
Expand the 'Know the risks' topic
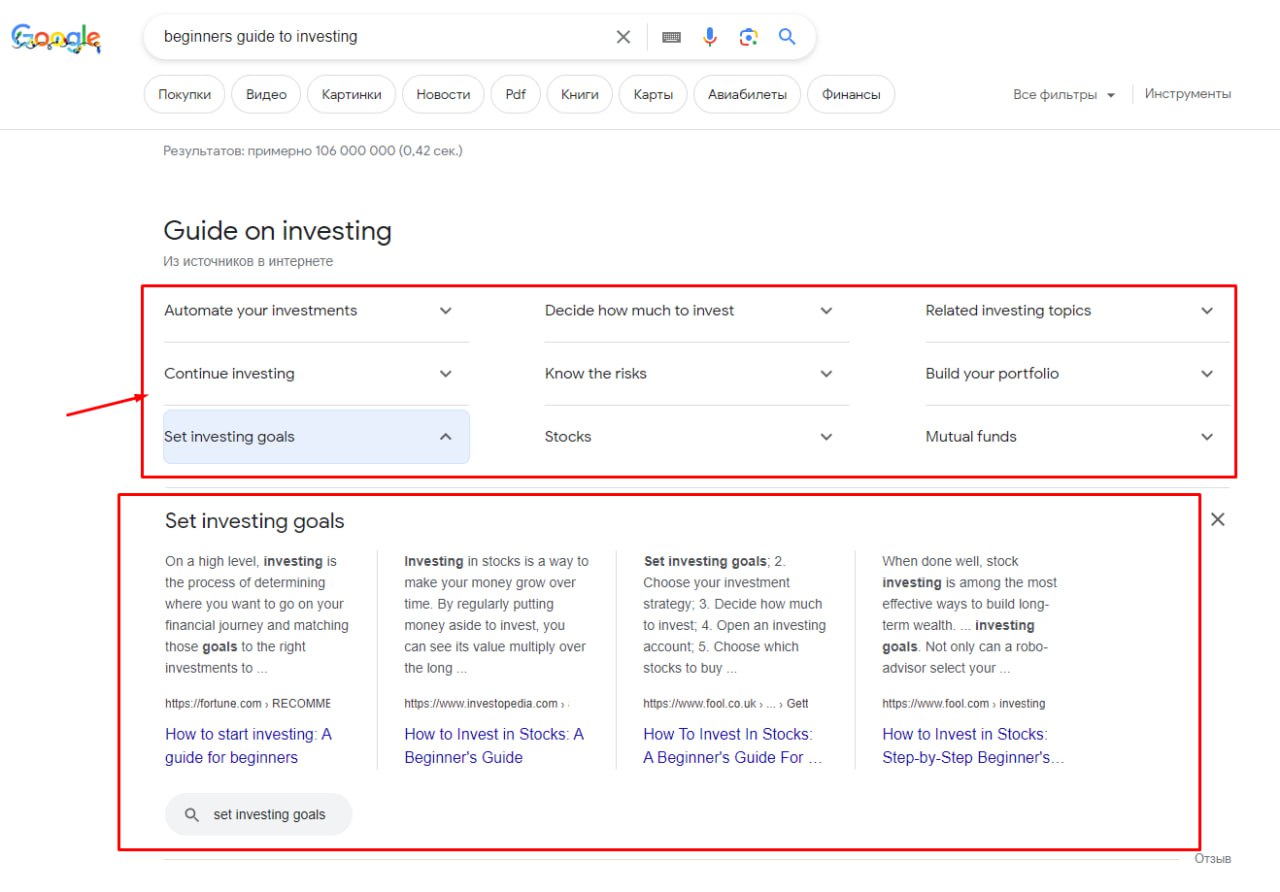pos(688,374)
